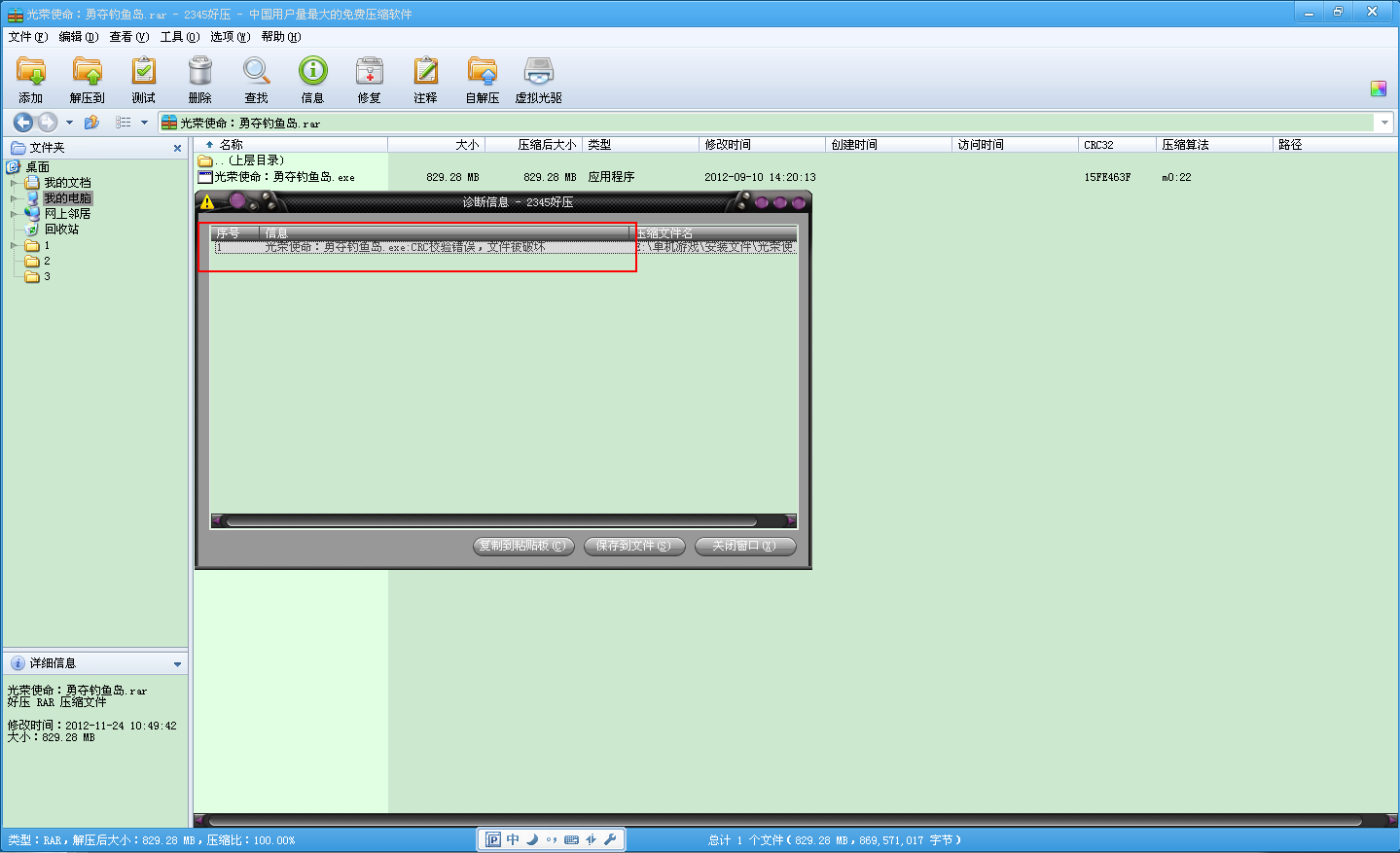The height and width of the screenshot is (853, 1400).
Task: Select 我的电脑 in folder tree
Action: point(67,198)
